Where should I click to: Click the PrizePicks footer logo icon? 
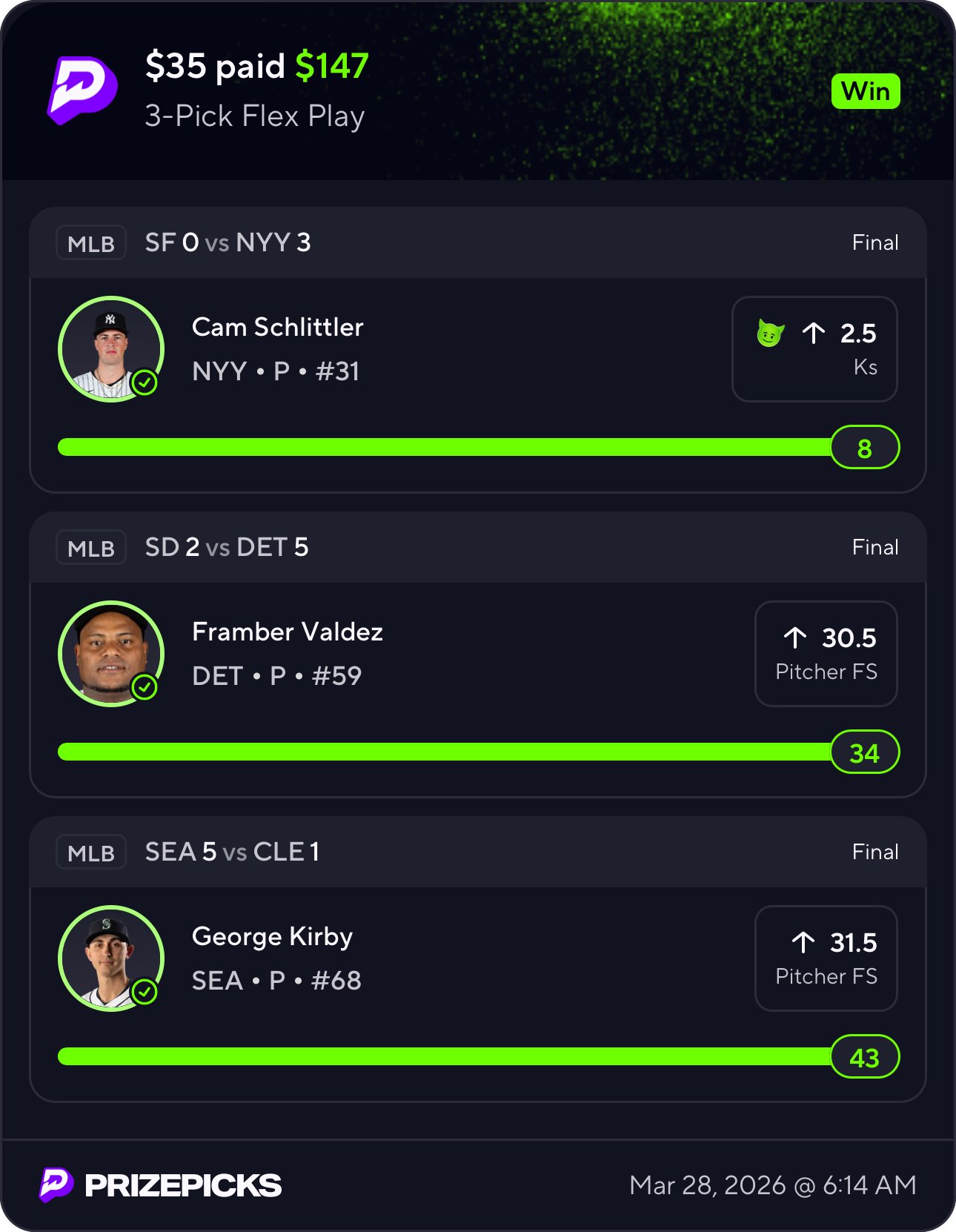(x=56, y=1185)
